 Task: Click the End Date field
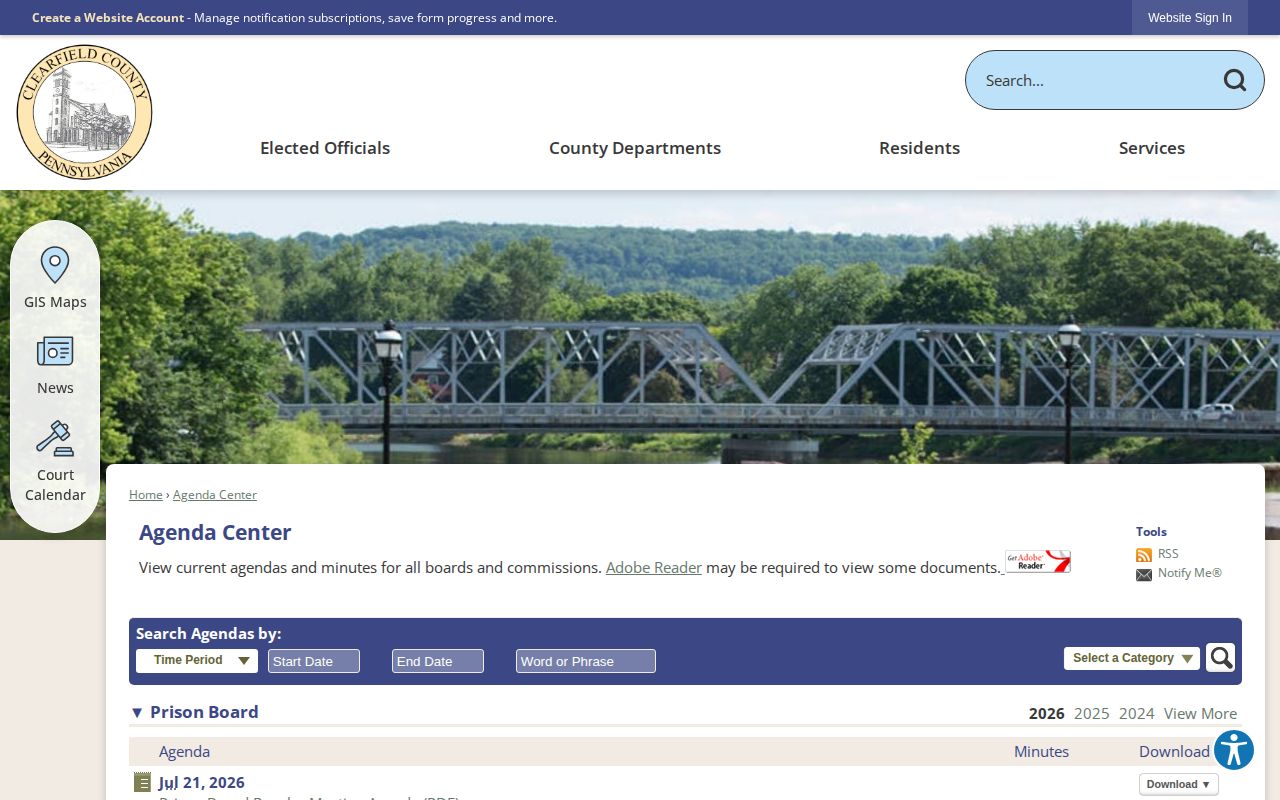coord(438,661)
